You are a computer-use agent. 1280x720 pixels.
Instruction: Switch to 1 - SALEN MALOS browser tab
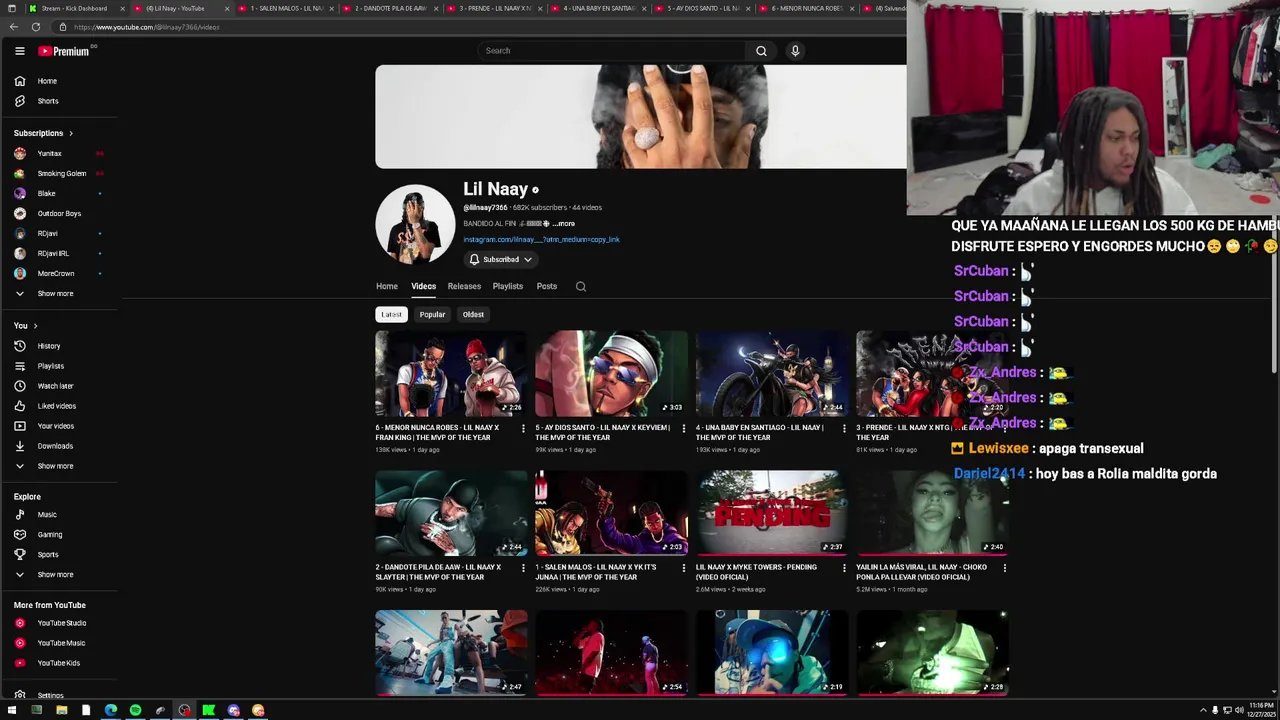click(x=285, y=8)
